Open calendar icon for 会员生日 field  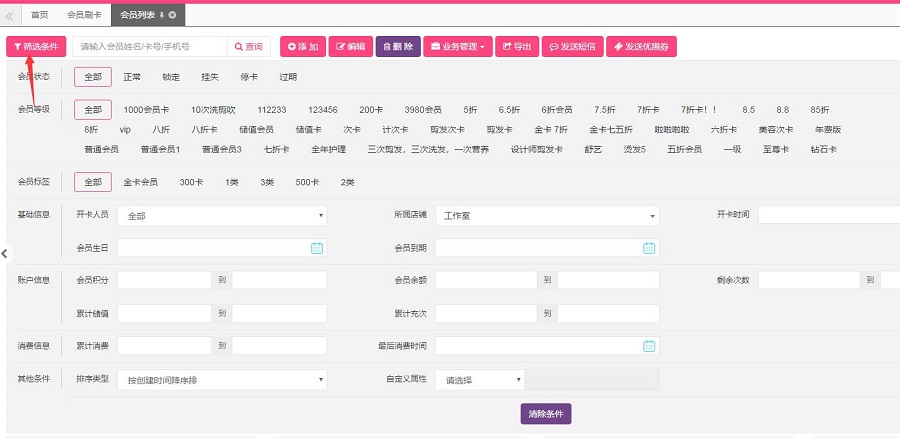pyautogui.click(x=317, y=248)
